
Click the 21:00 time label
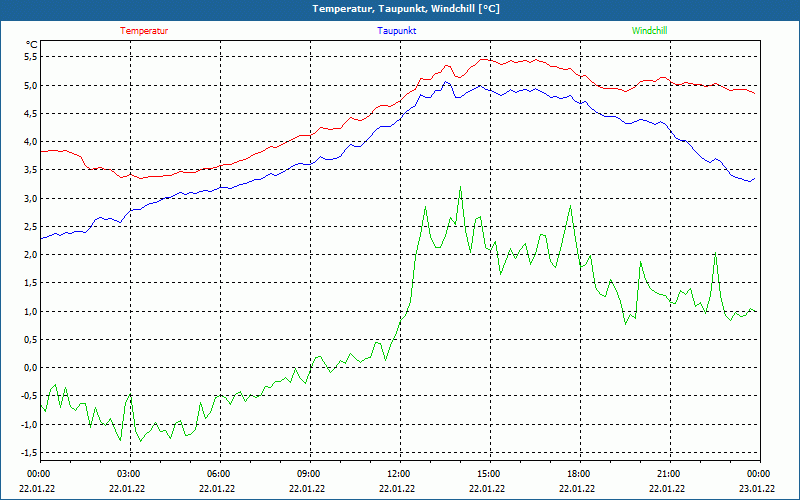tap(670, 474)
